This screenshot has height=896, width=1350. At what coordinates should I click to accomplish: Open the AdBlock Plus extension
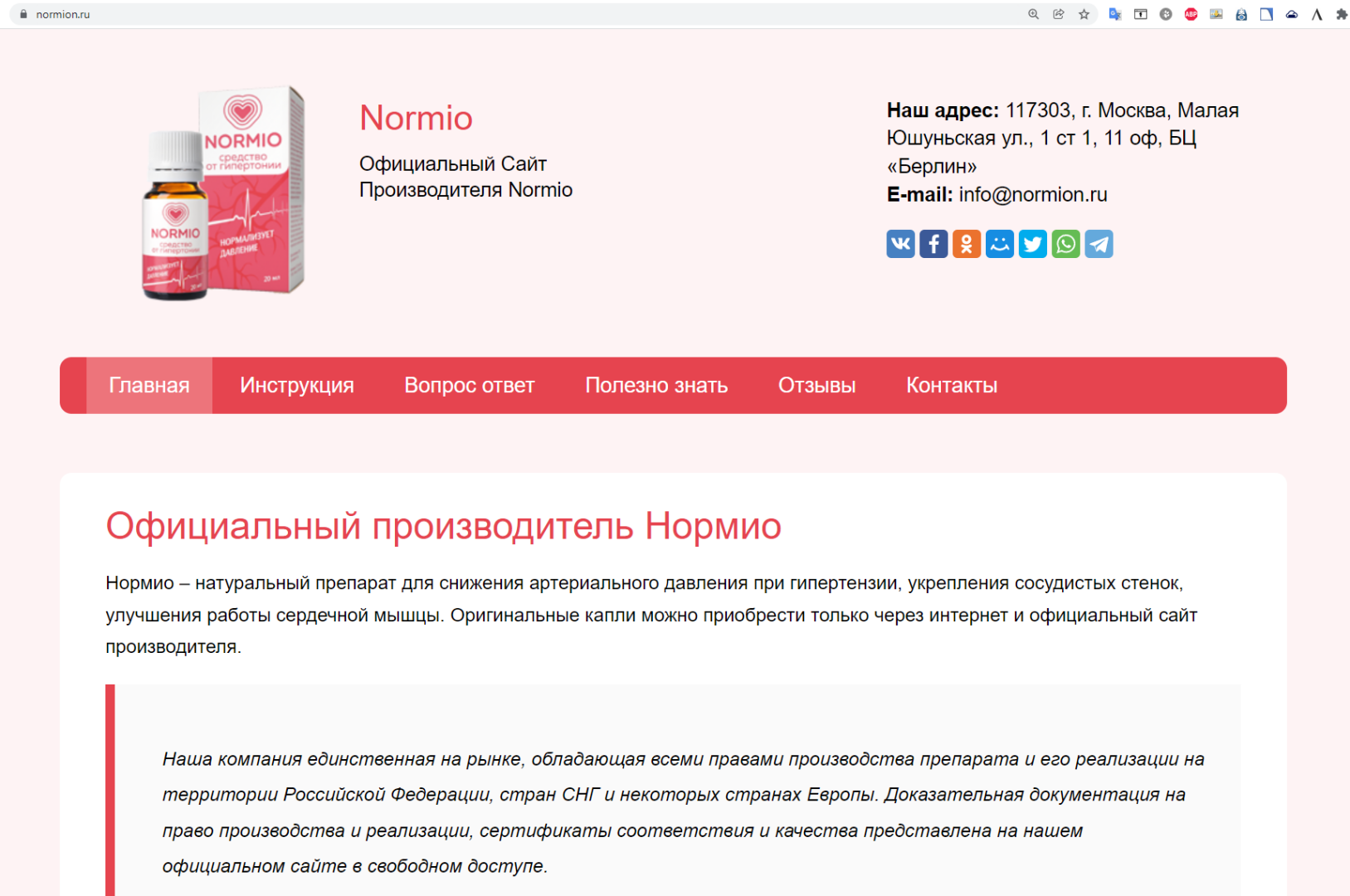point(1191,14)
